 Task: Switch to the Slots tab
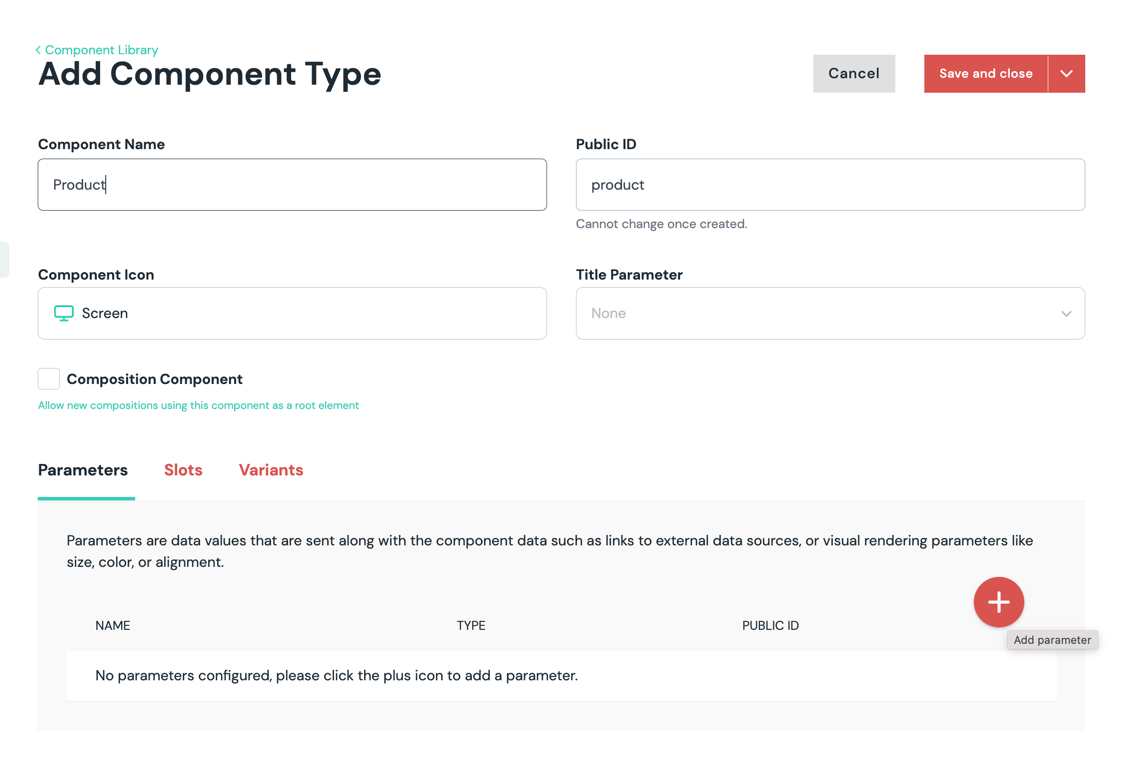(x=183, y=470)
